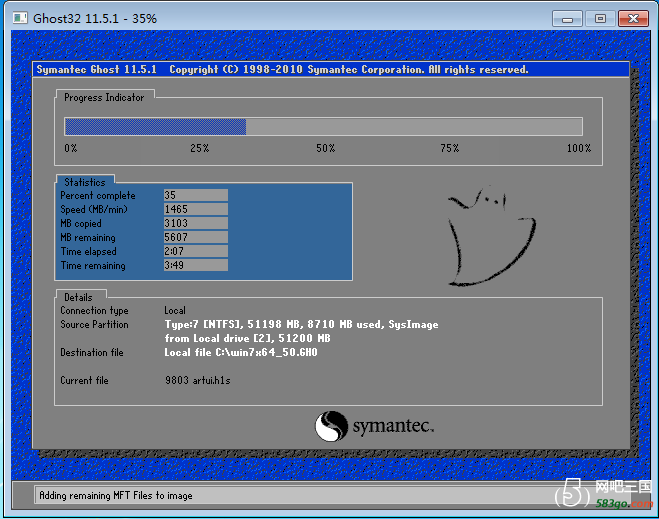Click the Details group label
Screen dimensions: 659x519
tap(78, 297)
